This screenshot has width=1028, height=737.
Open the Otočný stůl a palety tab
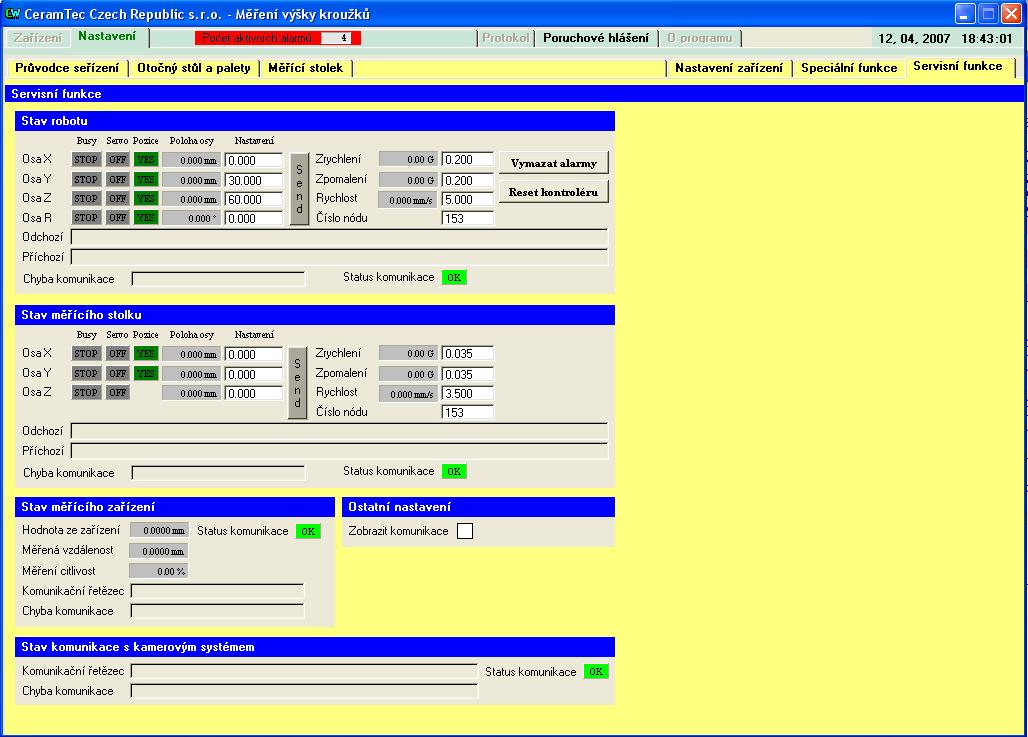[193, 68]
